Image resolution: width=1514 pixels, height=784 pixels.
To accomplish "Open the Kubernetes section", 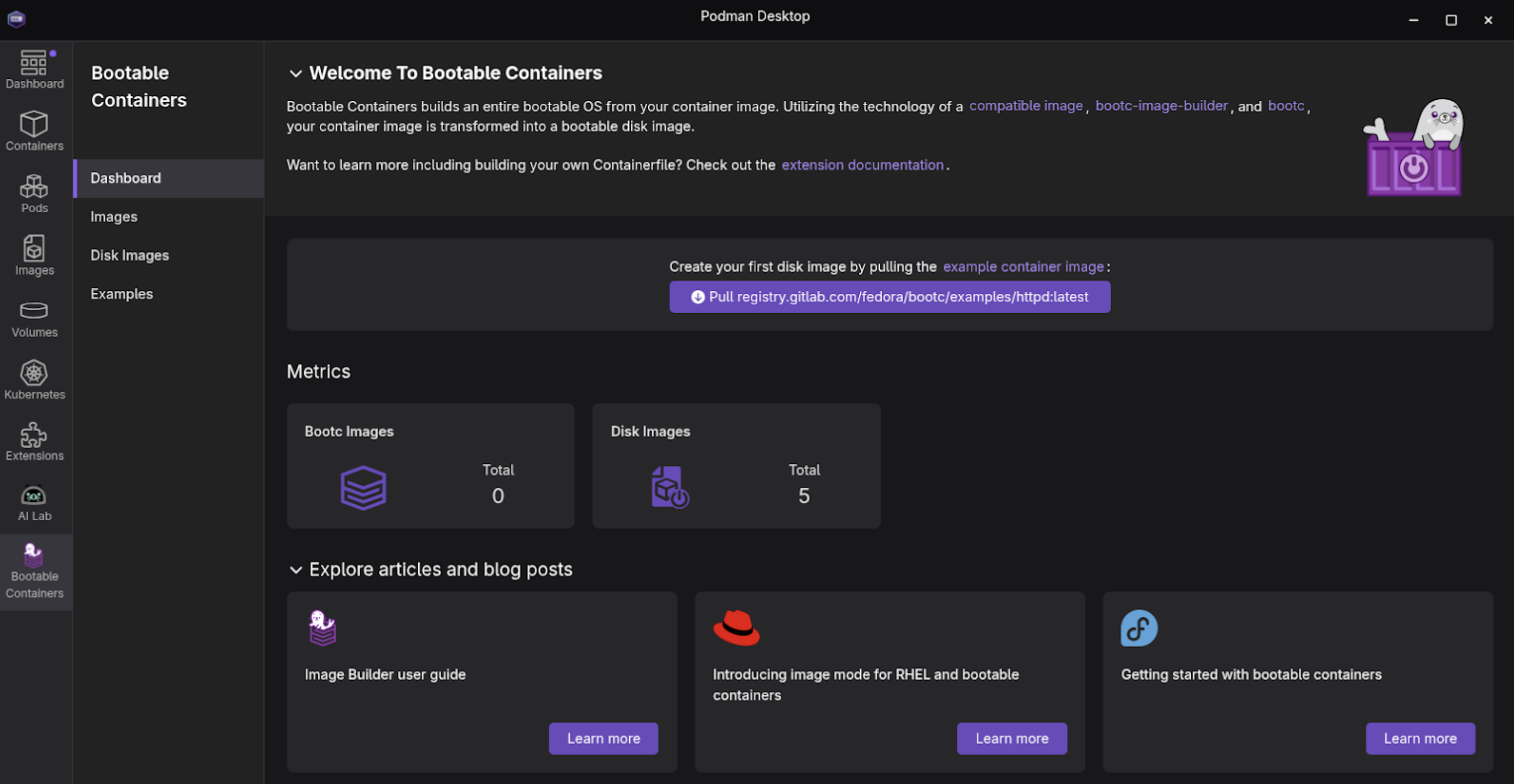I will coord(34,380).
